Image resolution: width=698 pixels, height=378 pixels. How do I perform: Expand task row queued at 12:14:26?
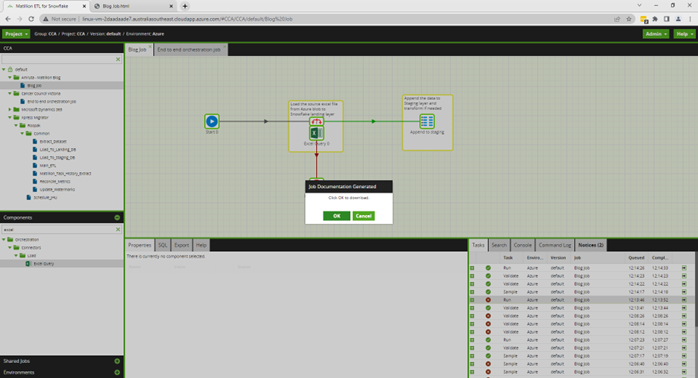pyautogui.click(x=472, y=268)
